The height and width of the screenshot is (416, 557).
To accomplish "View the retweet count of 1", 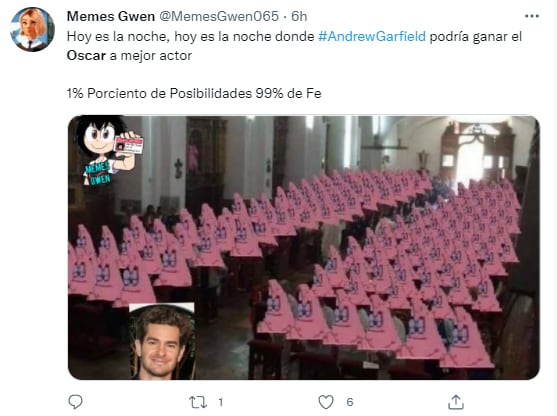I will (x=221, y=402).
